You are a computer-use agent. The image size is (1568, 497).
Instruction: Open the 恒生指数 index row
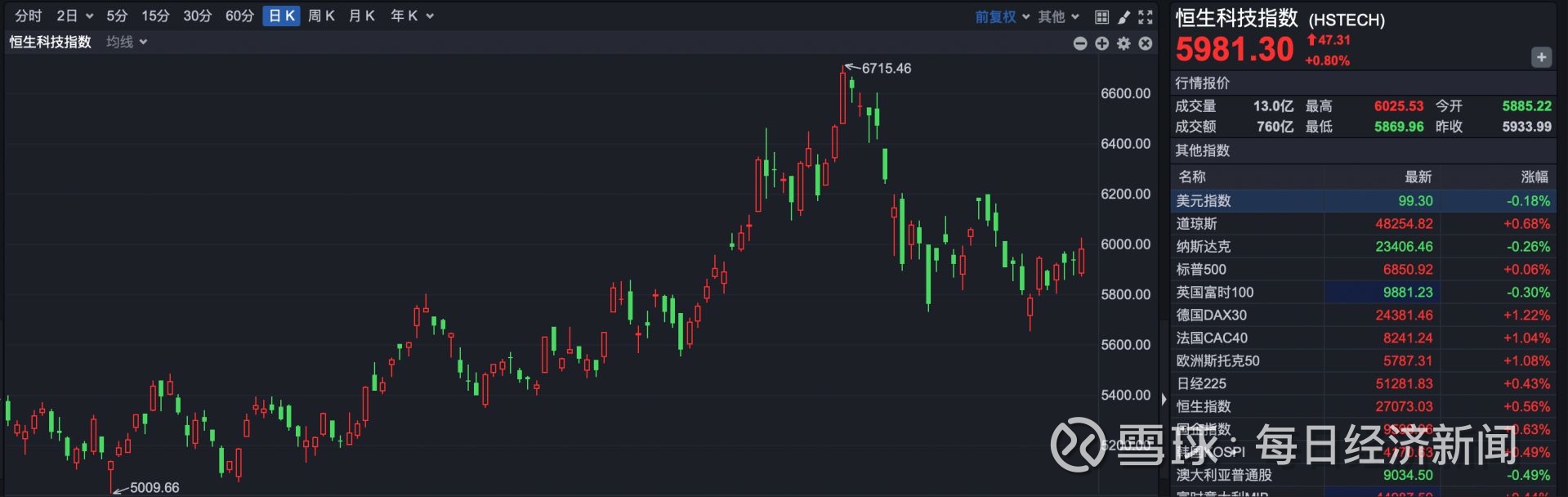1363,406
